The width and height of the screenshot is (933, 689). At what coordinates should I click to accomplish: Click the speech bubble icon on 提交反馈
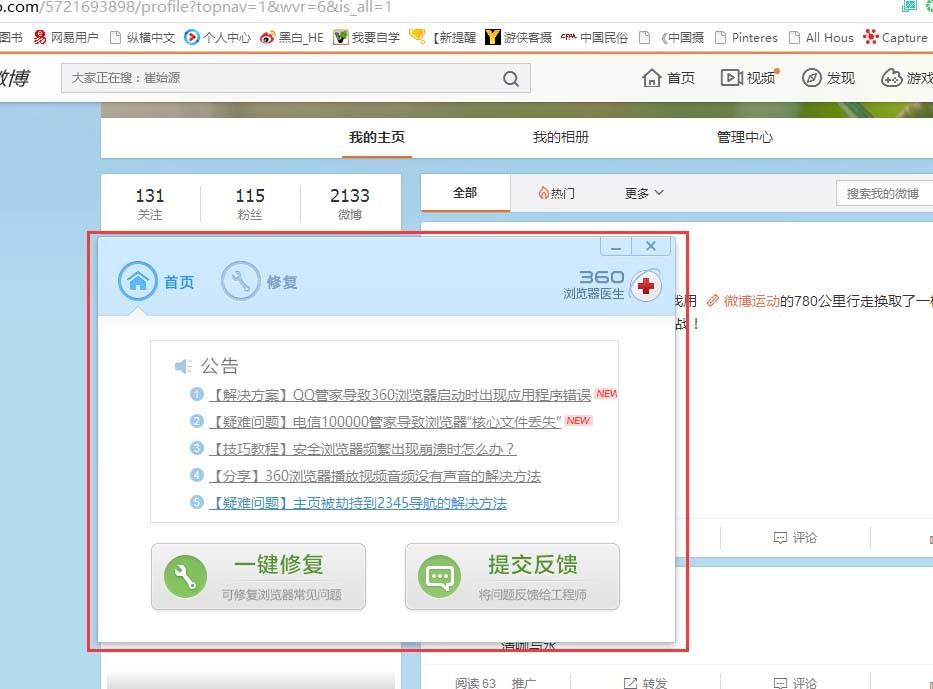[438, 577]
